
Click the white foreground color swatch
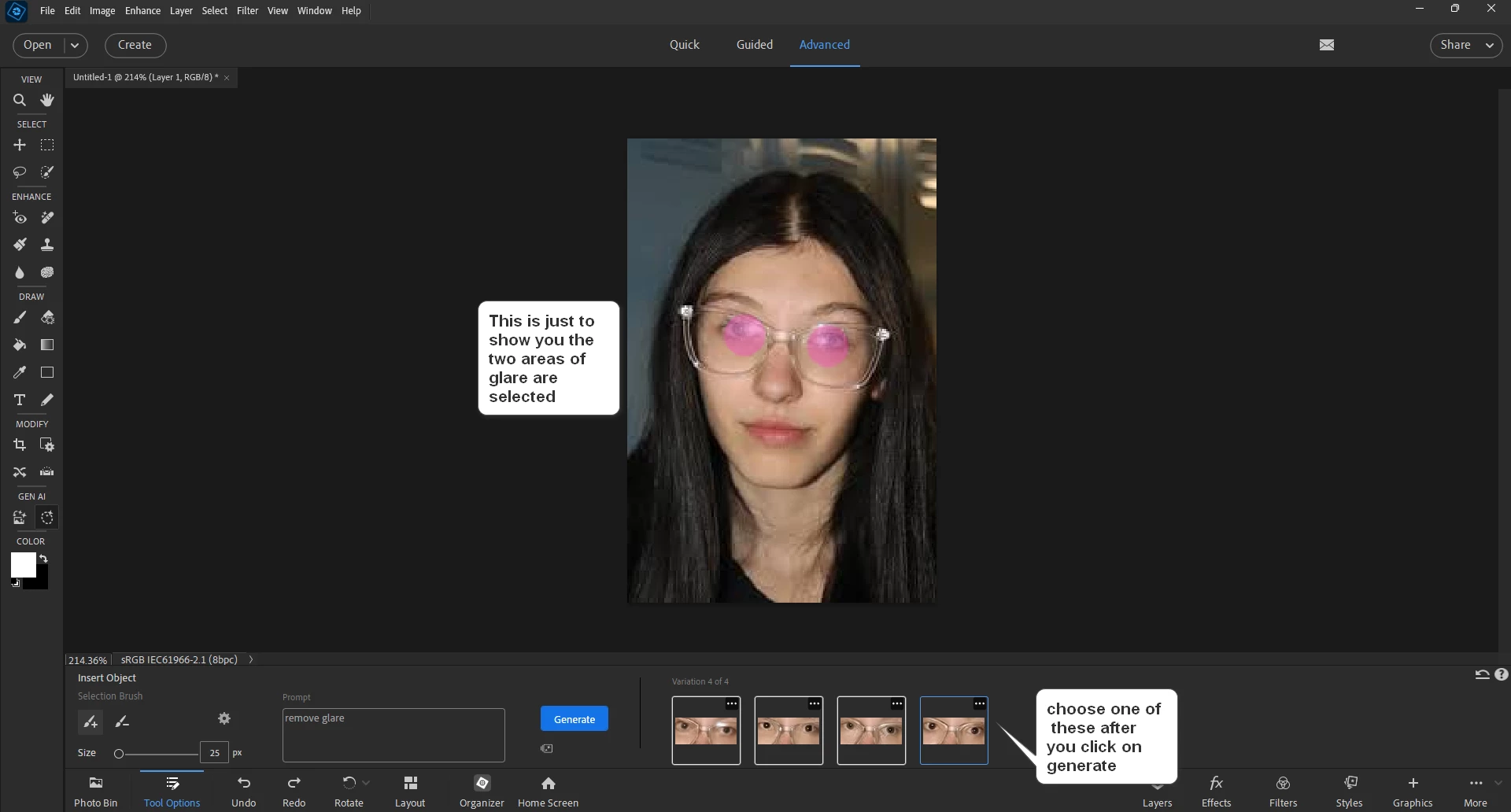coord(22,564)
